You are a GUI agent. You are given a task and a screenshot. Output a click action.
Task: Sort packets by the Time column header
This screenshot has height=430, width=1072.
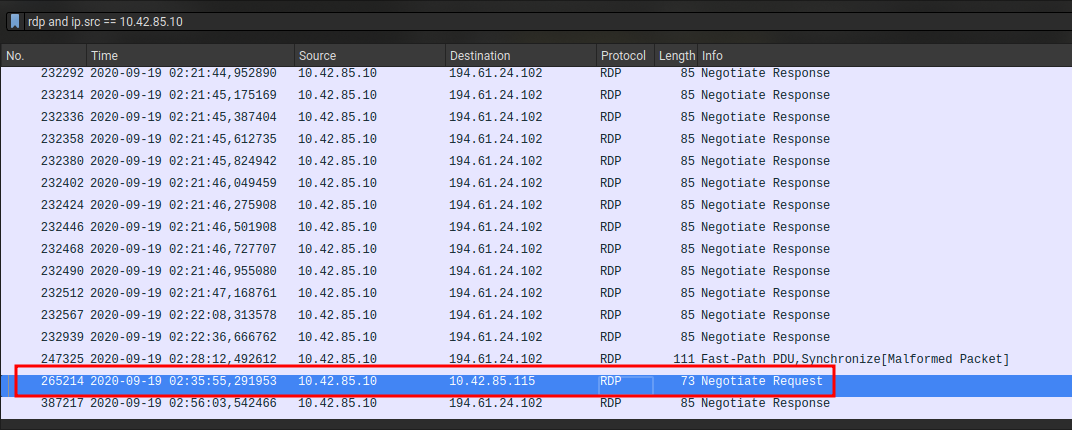click(190, 56)
